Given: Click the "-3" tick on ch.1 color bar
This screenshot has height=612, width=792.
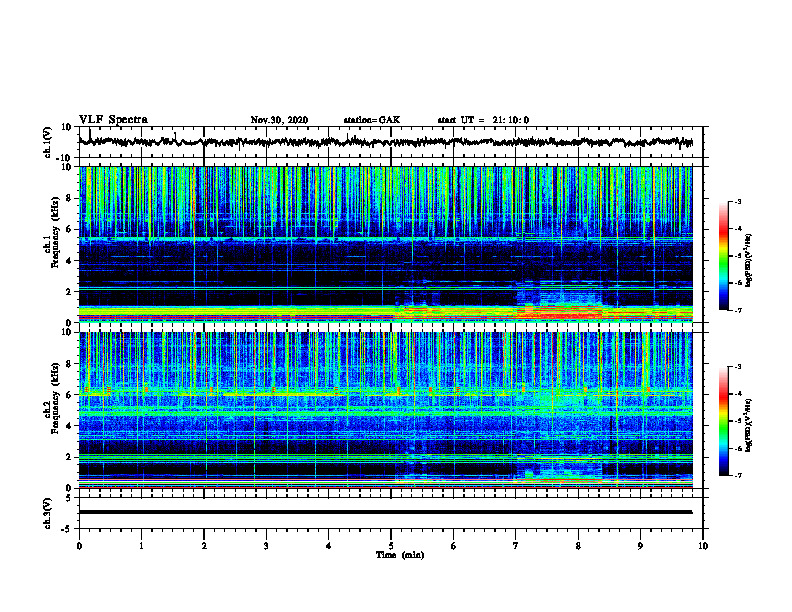Looking at the screenshot, I should click(x=737, y=202).
